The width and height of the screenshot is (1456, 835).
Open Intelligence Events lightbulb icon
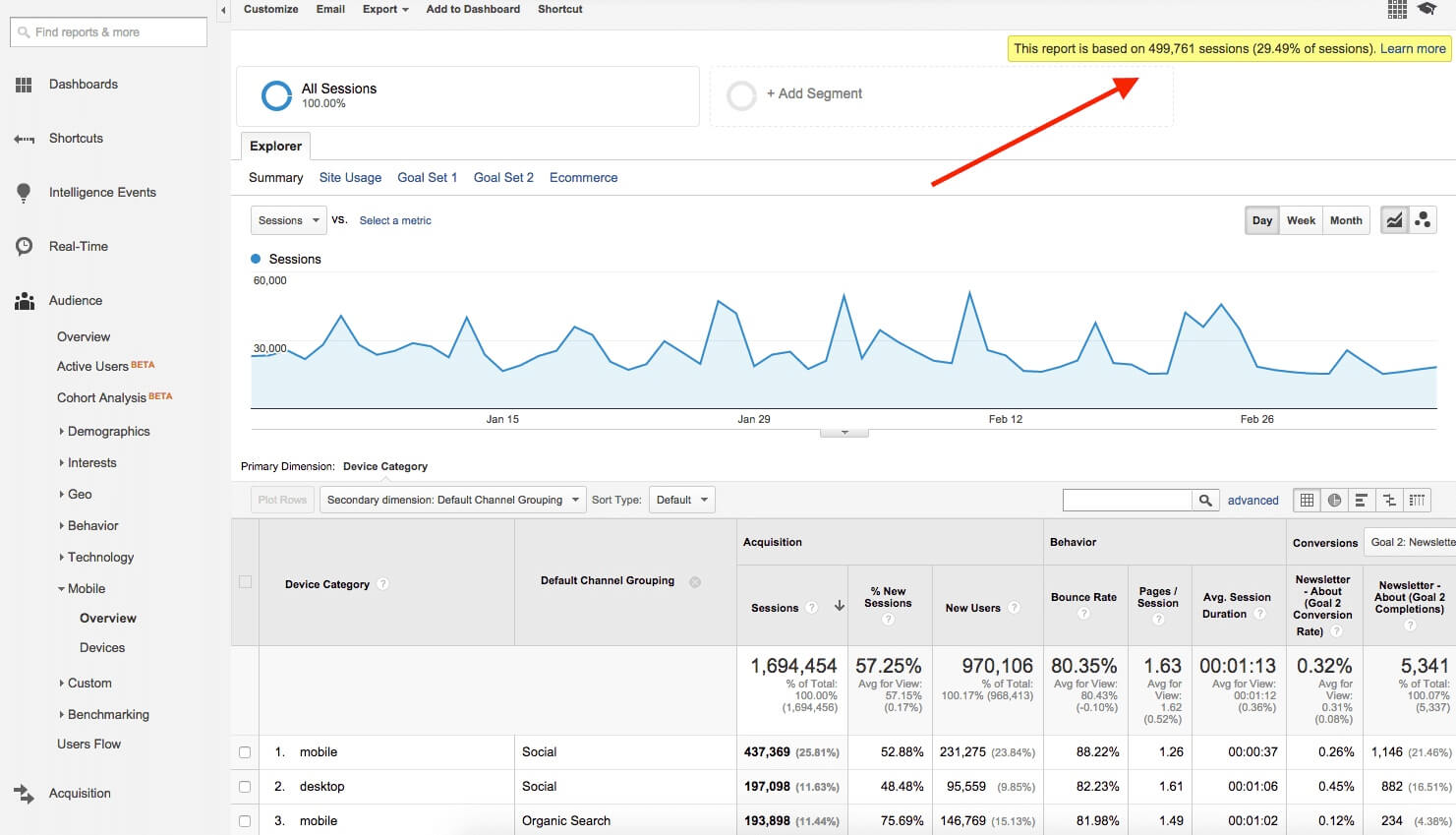pyautogui.click(x=24, y=193)
